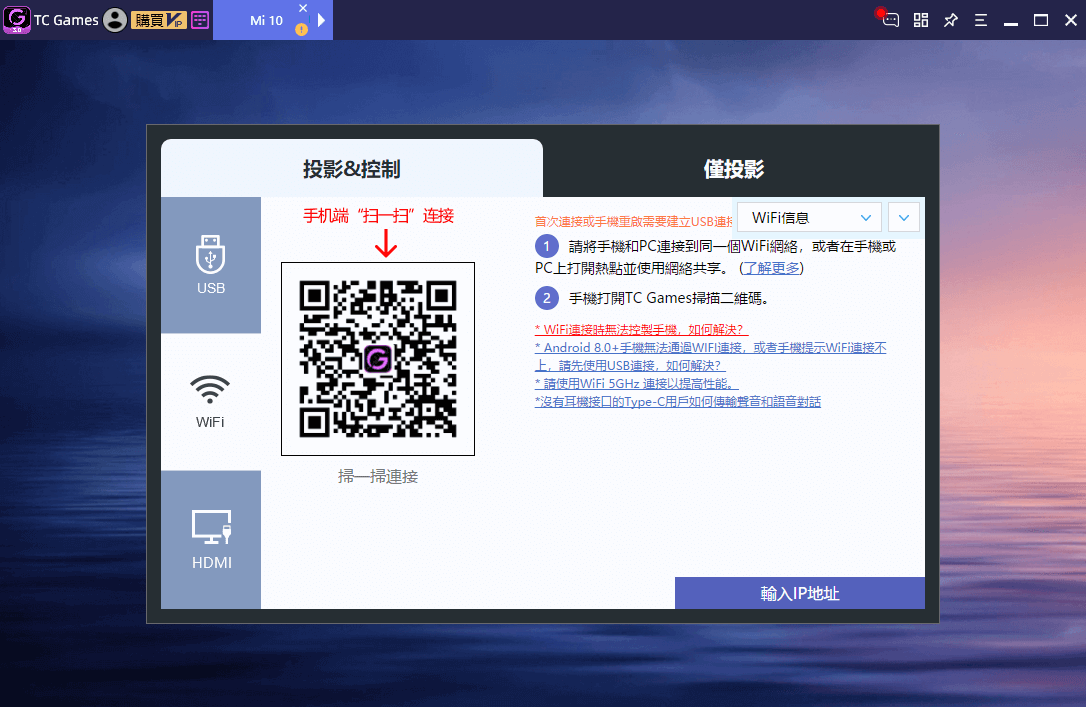Close the TC Games window
Screen dimensions: 1086x707
coord(1071,20)
